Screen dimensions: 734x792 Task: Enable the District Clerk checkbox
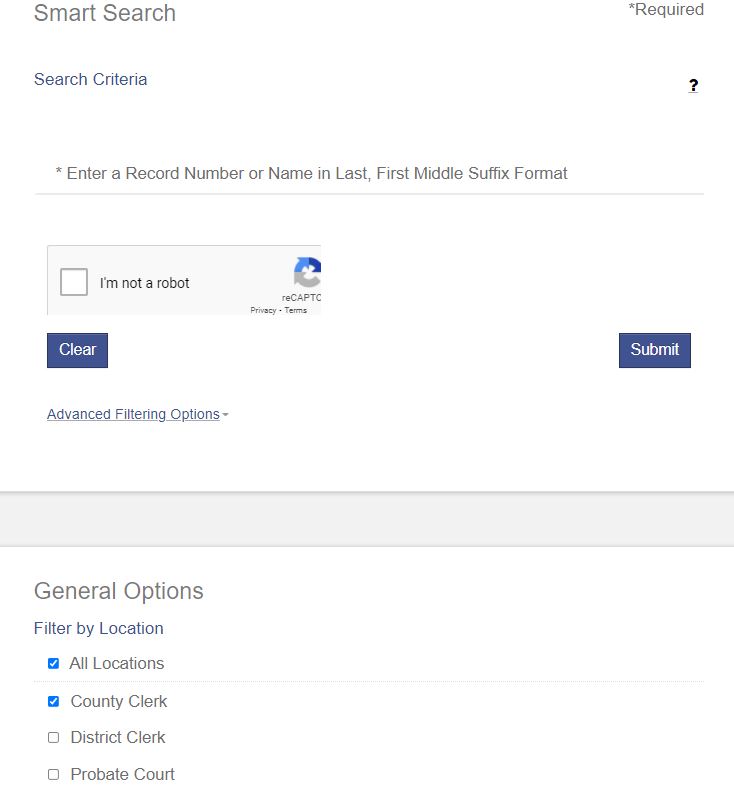point(54,738)
